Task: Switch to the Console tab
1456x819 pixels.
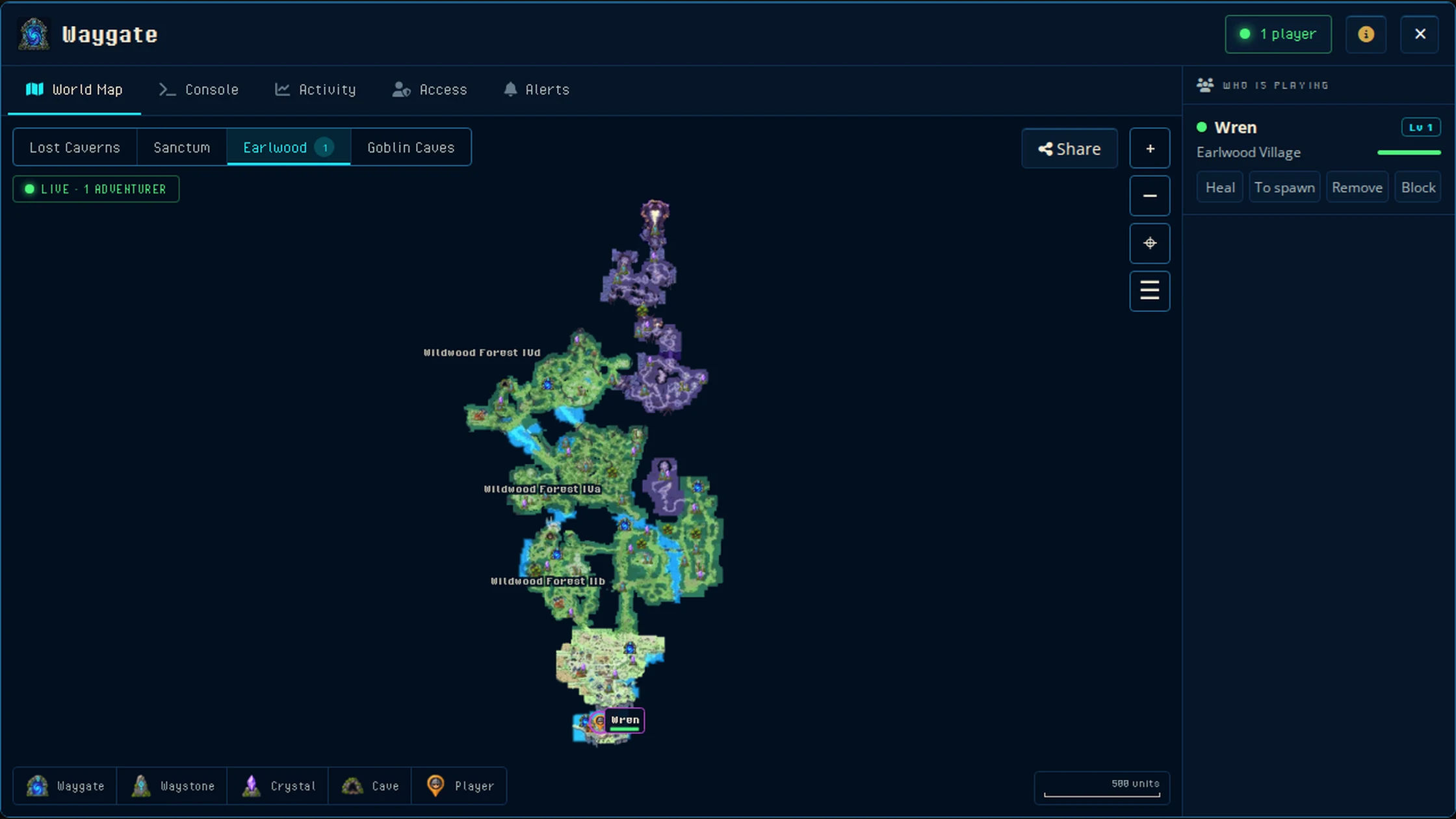Action: click(x=199, y=90)
